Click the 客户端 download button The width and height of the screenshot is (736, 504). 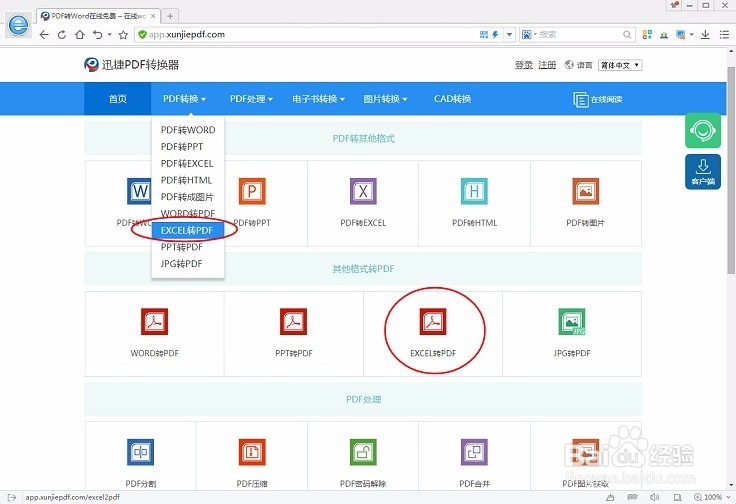click(703, 172)
